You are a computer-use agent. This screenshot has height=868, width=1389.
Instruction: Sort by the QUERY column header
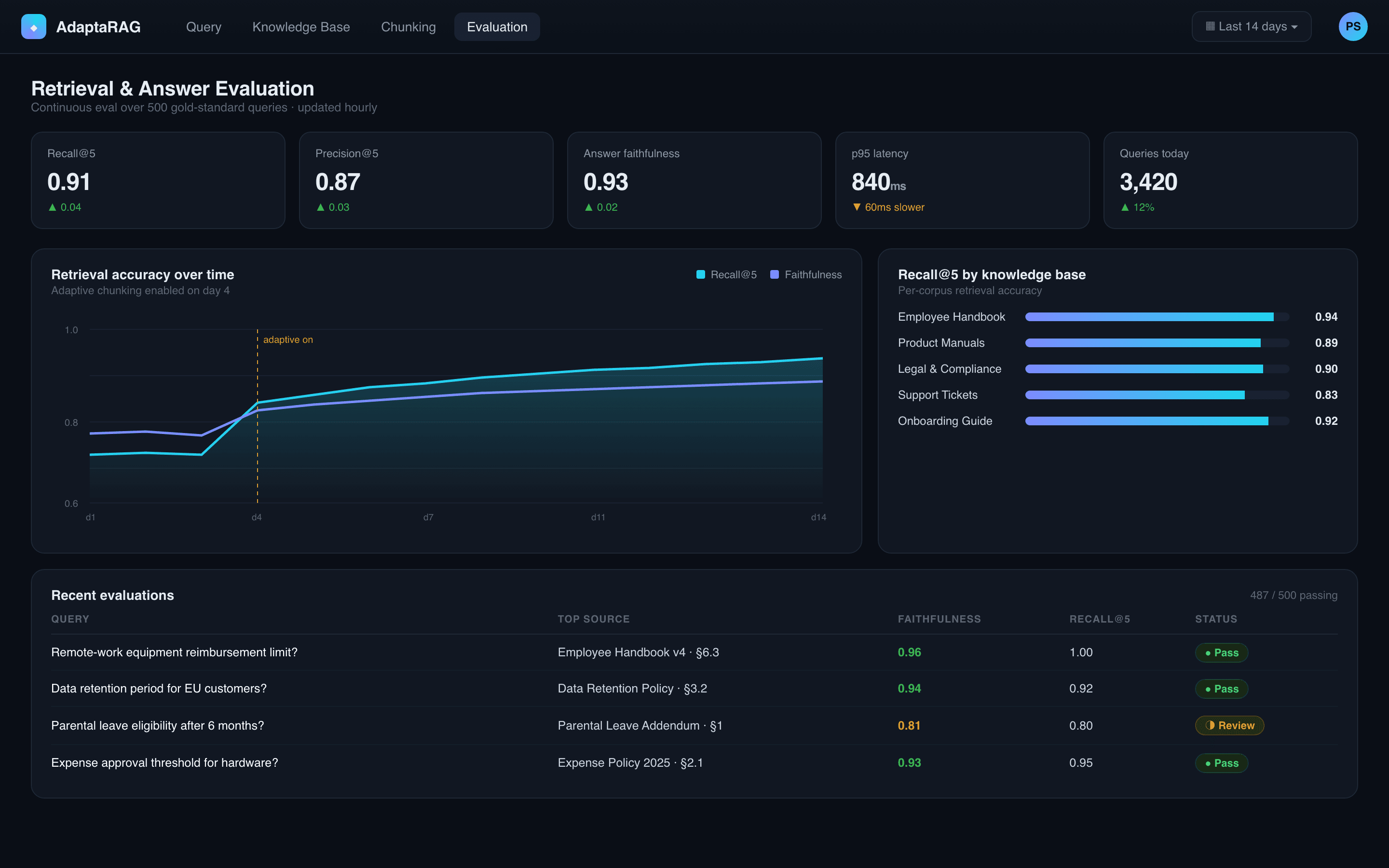[x=70, y=619]
